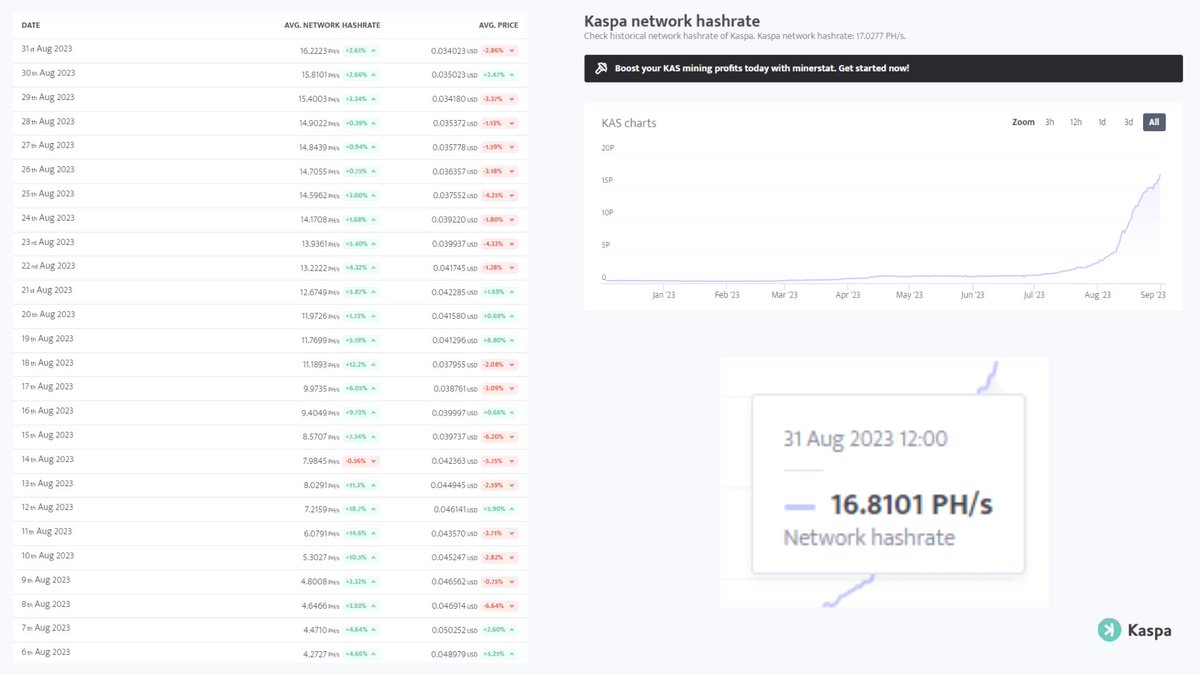Click the KAS charts title

click(x=629, y=123)
